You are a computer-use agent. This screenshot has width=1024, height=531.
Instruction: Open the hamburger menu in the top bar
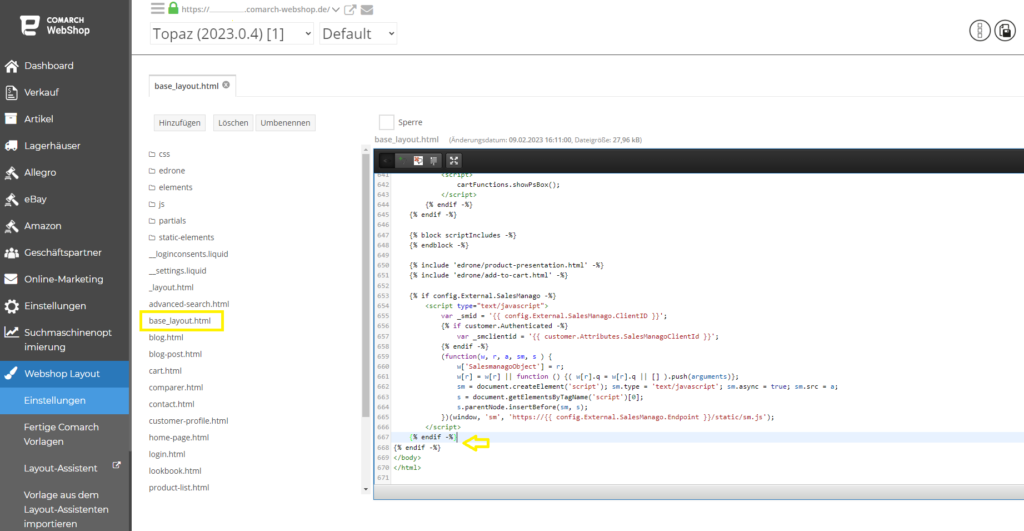click(x=157, y=8)
